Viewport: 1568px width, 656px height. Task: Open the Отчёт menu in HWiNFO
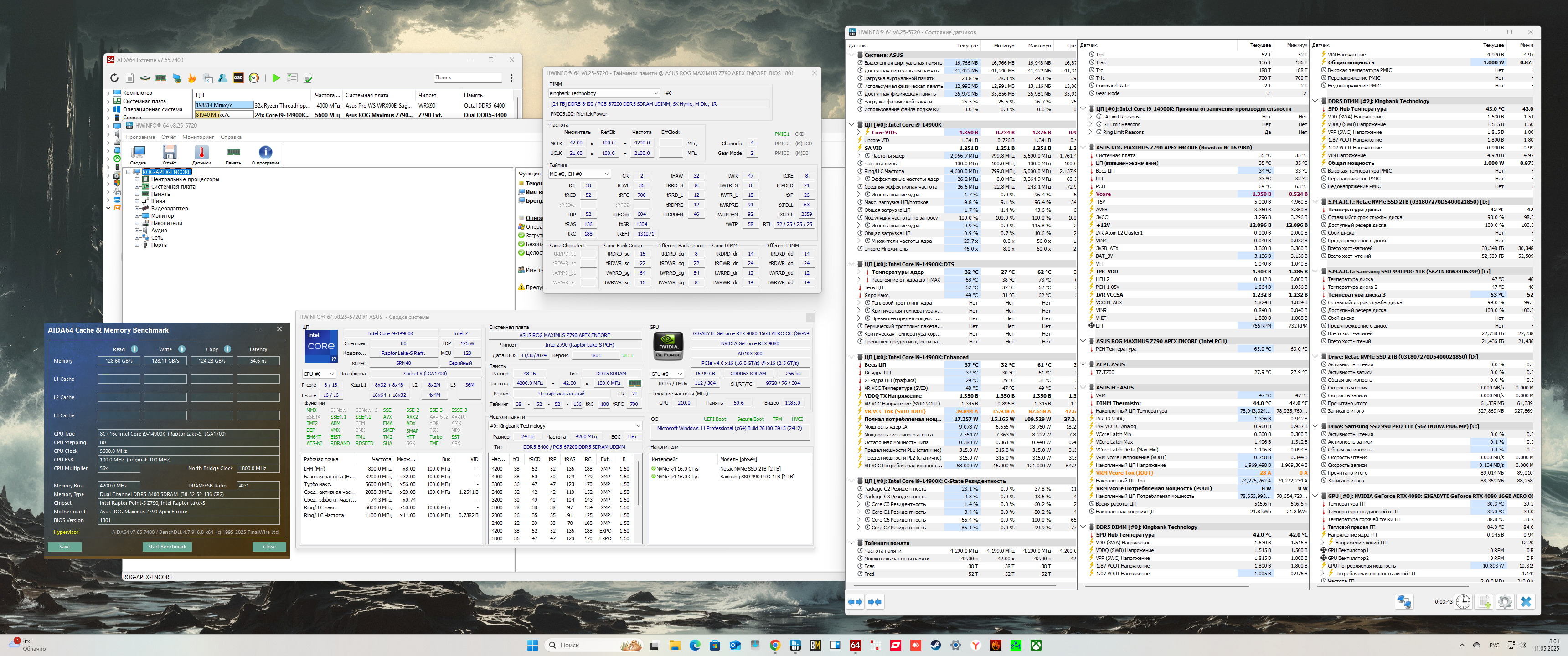click(x=169, y=137)
